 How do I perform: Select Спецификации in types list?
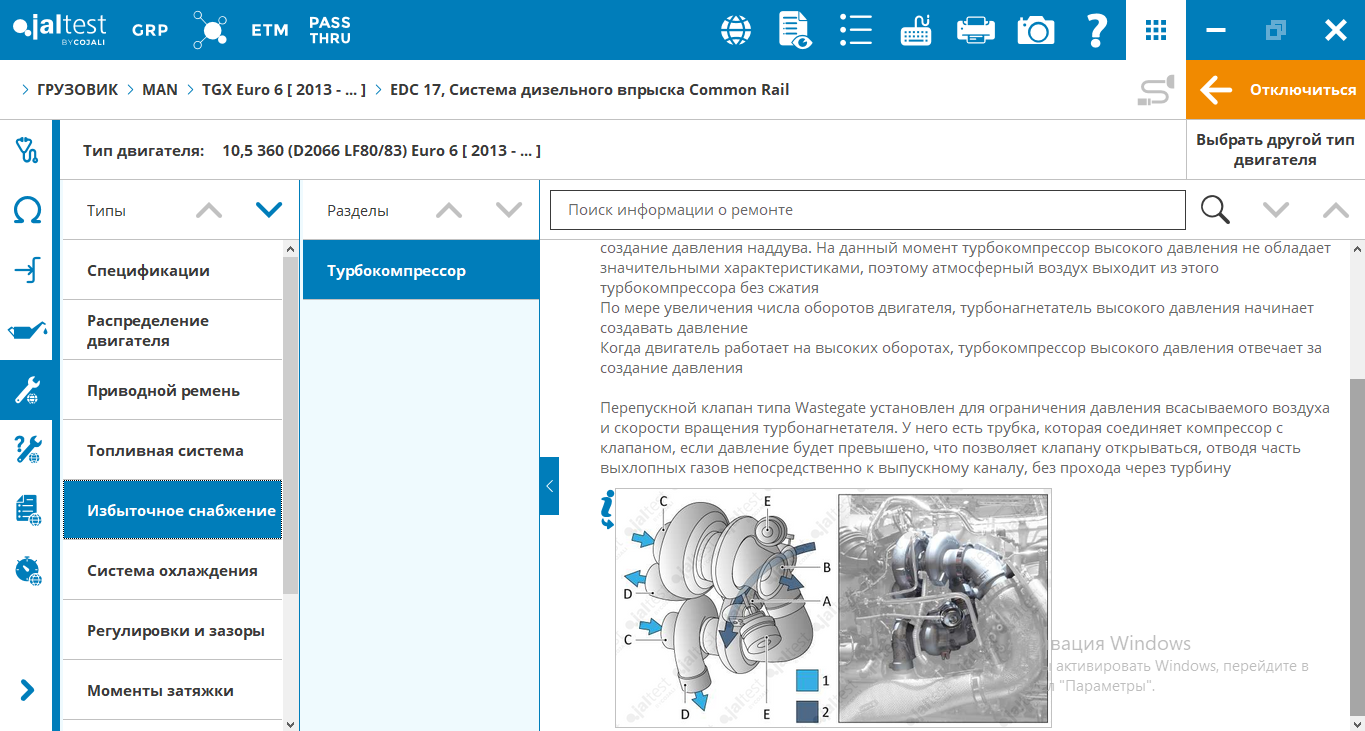click(x=172, y=270)
